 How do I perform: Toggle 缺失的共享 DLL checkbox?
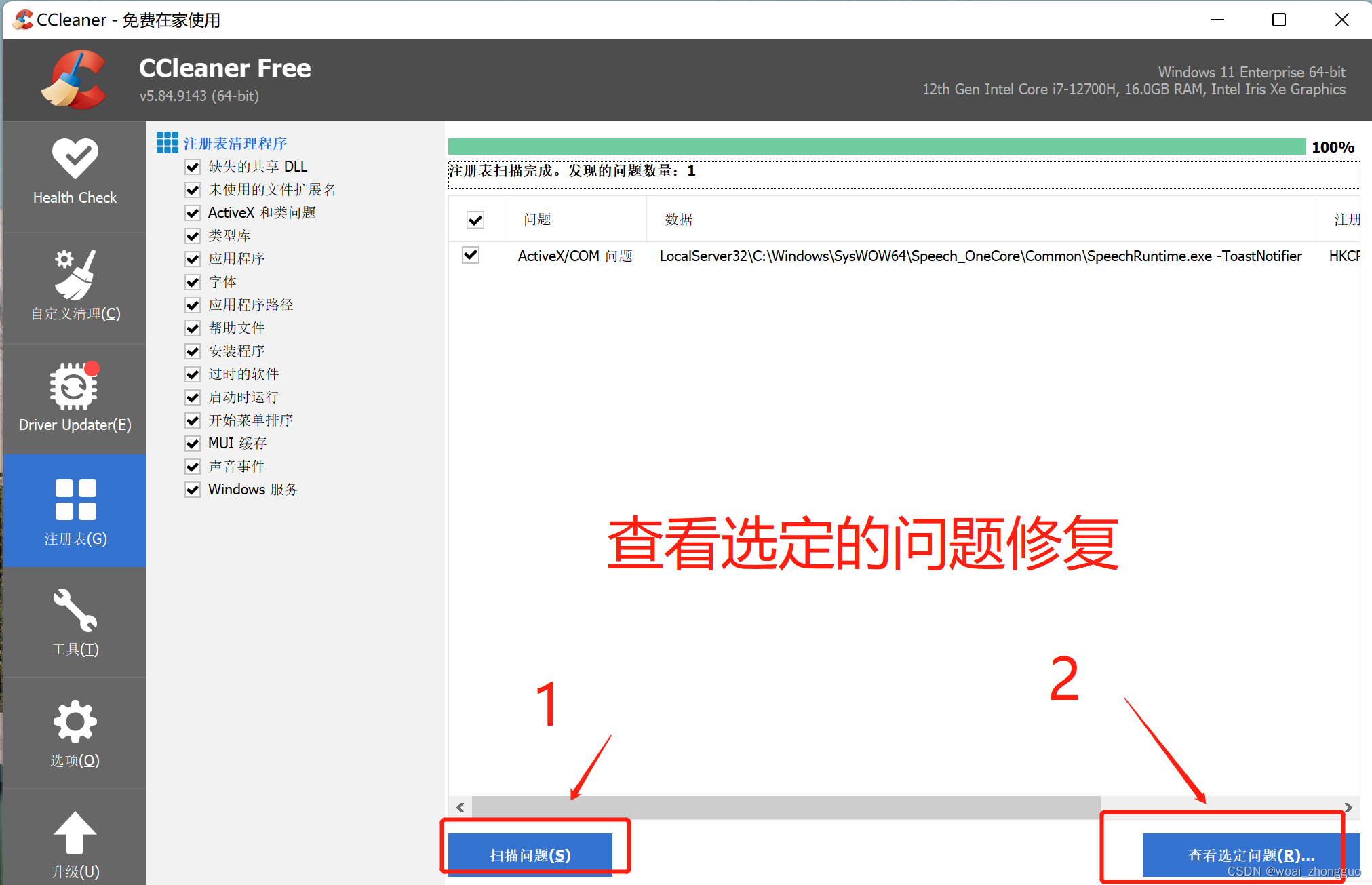(193, 167)
